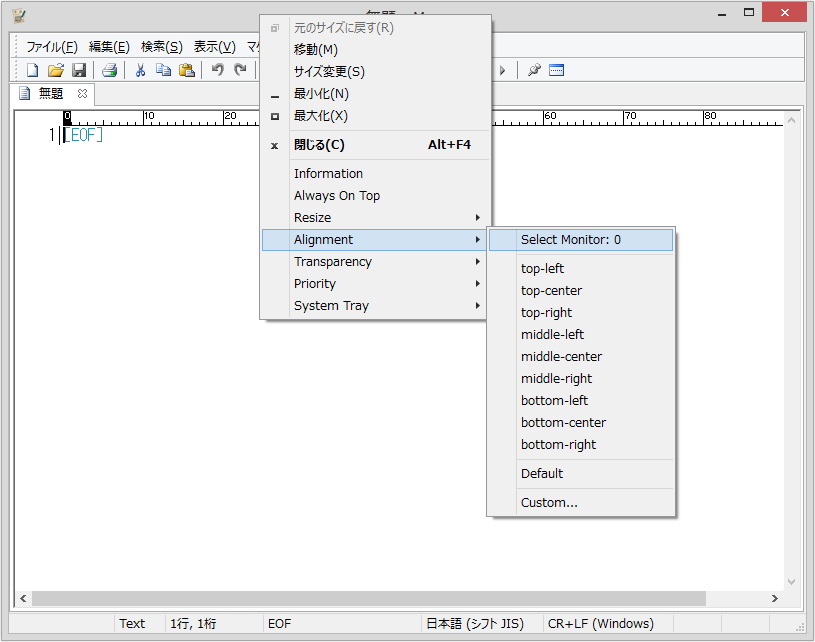
Task: Choose 最小化(N) in system menu
Action: tap(375, 94)
